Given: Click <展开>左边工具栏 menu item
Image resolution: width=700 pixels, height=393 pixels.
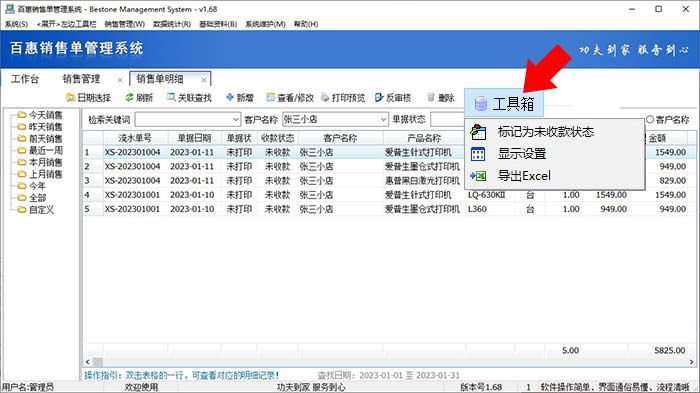Looking at the screenshot, I should coord(67,24).
